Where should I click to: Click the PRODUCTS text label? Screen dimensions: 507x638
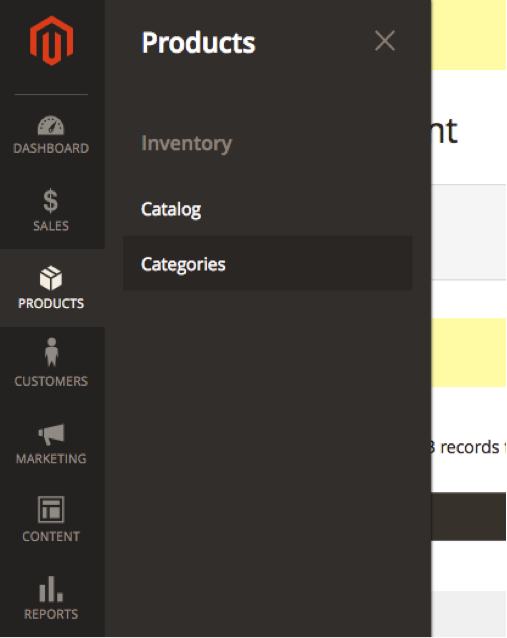[x=51, y=304]
